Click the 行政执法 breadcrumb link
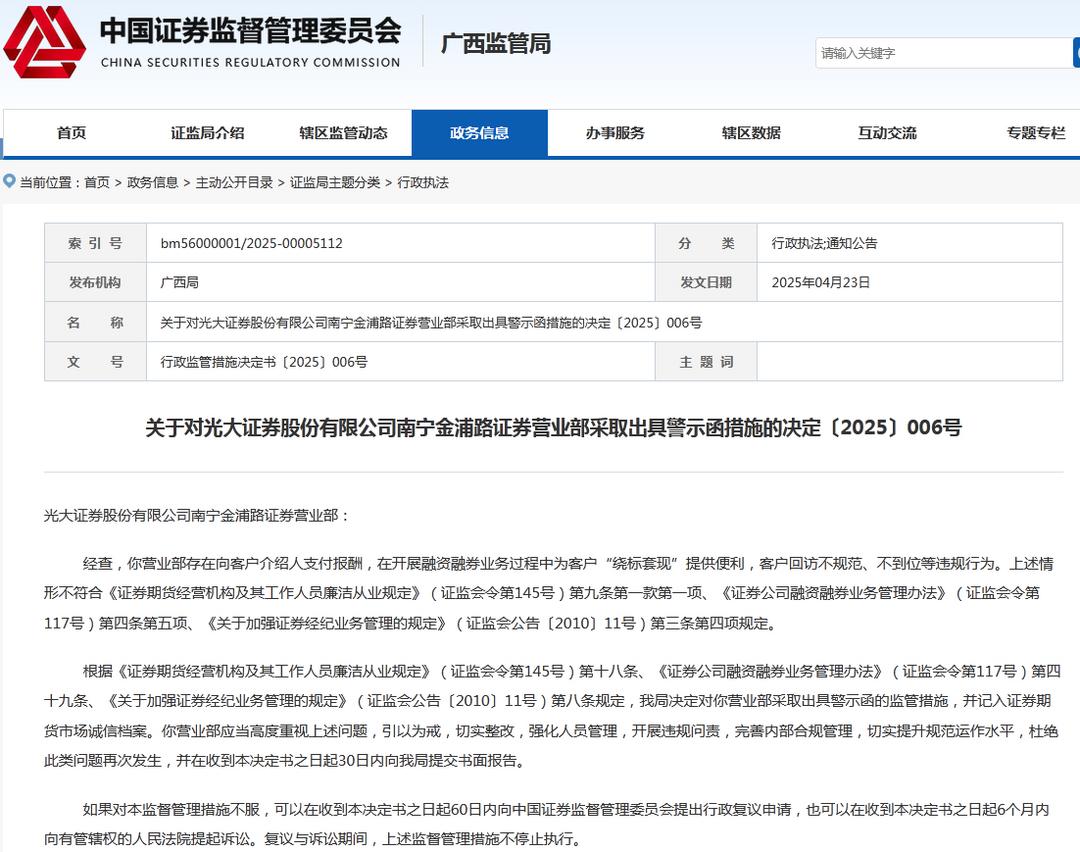The image size is (1080, 852). 423,182
